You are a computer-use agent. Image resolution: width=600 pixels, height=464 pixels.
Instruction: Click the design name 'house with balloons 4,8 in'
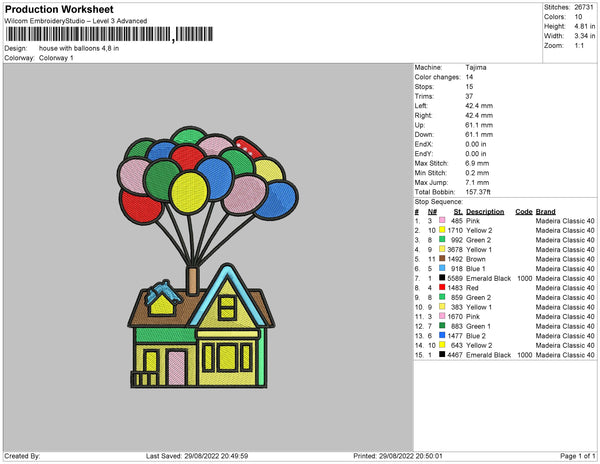[x=79, y=49]
